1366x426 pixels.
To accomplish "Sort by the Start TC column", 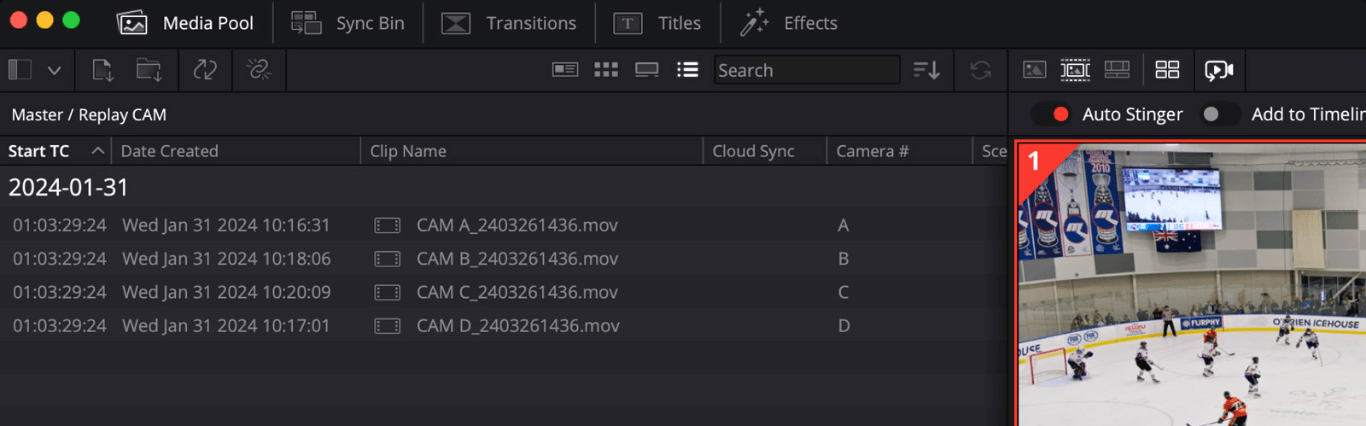I will [x=40, y=151].
